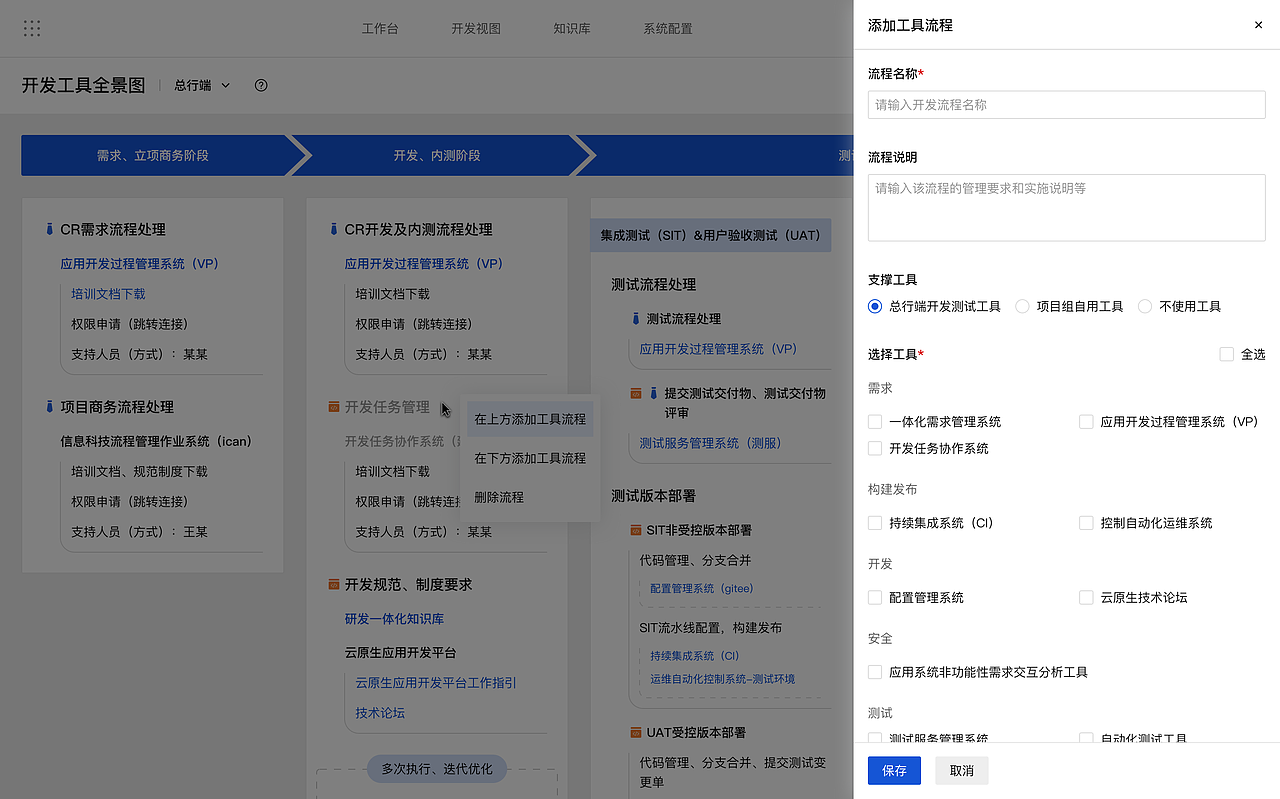Viewport: 1280px width, 799px height.
Task: Click the 流程名称 input field
Action: (x=1066, y=104)
